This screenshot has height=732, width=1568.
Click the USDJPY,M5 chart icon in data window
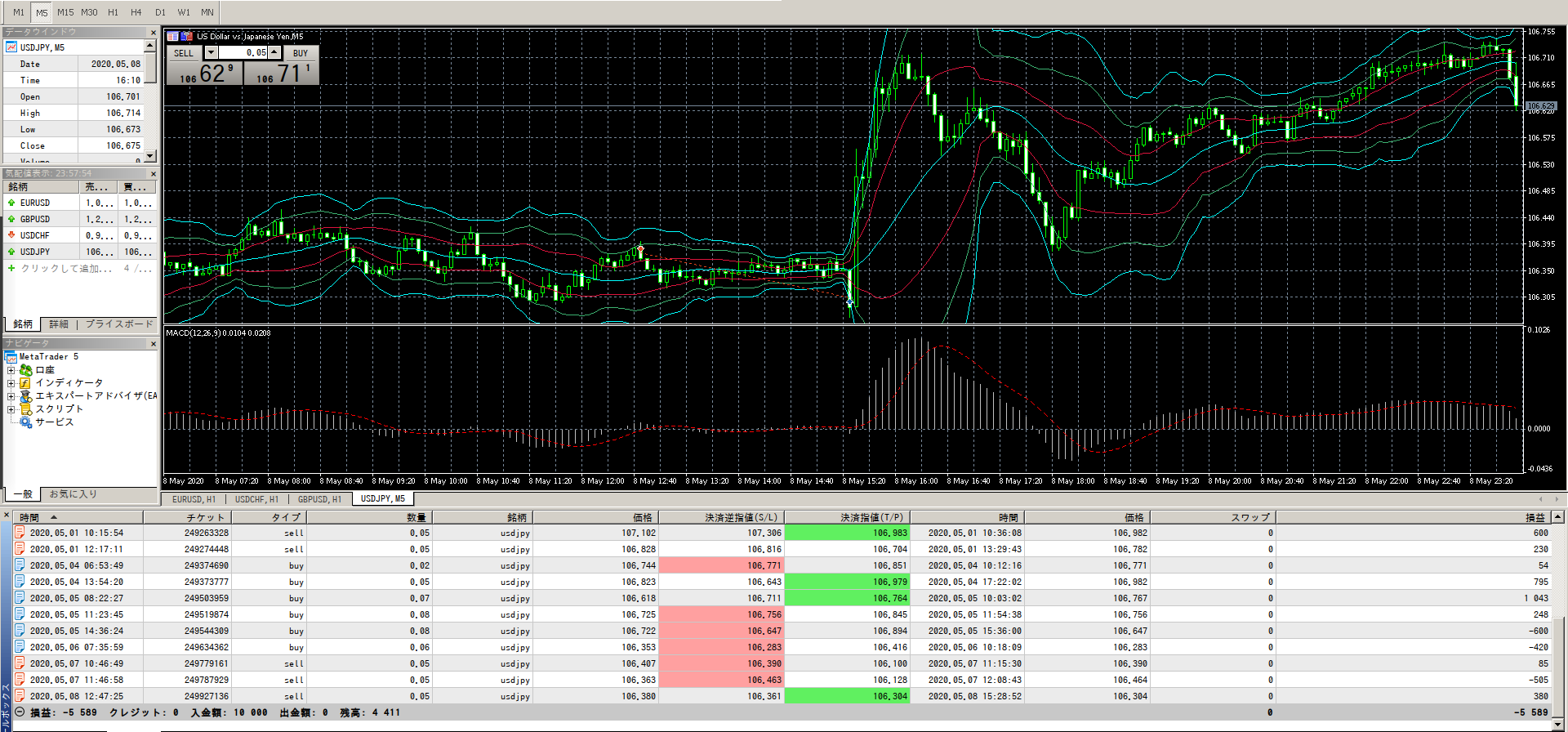point(11,47)
